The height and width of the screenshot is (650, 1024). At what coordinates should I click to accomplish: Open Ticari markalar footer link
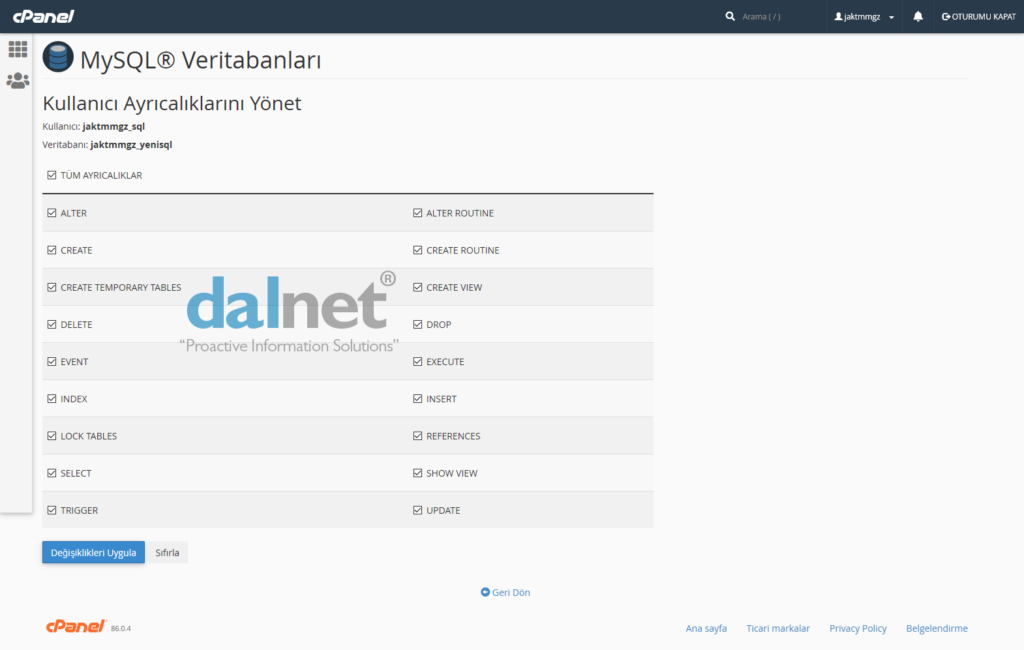778,628
